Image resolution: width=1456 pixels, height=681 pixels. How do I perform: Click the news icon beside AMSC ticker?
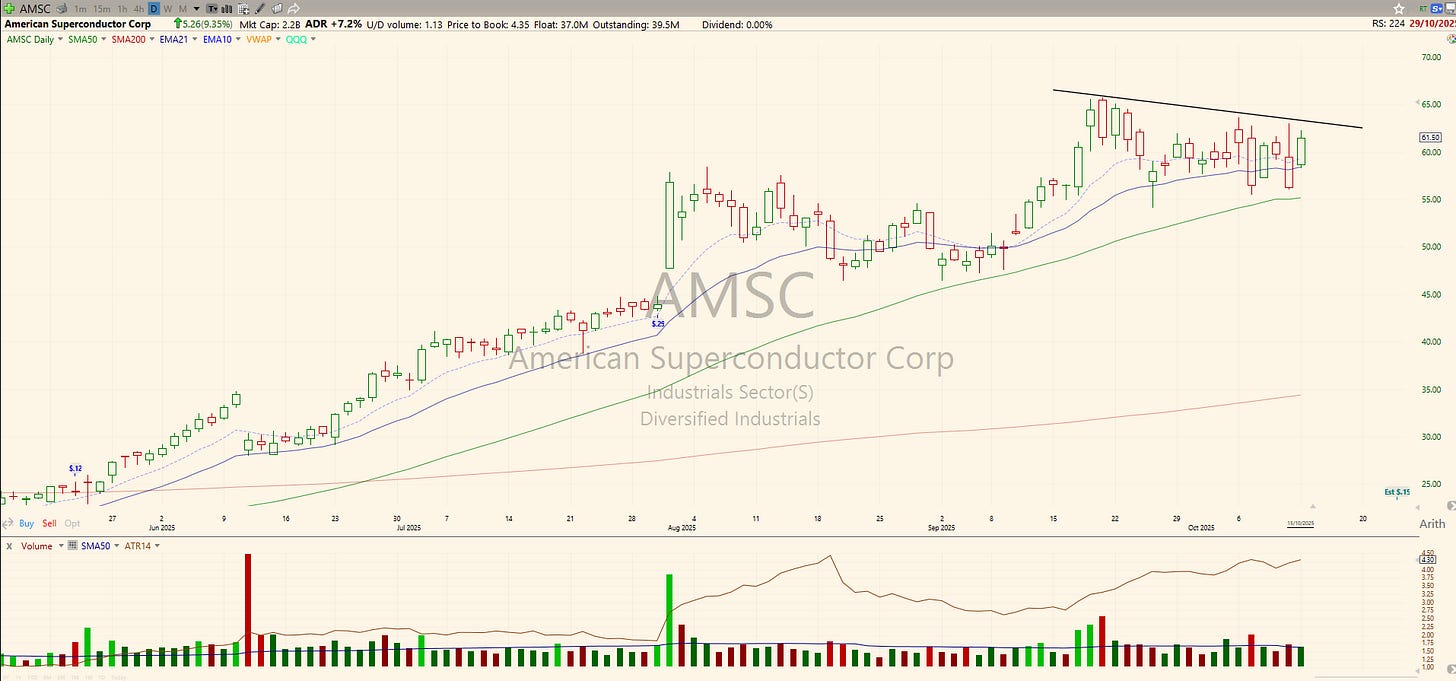[x=62, y=9]
